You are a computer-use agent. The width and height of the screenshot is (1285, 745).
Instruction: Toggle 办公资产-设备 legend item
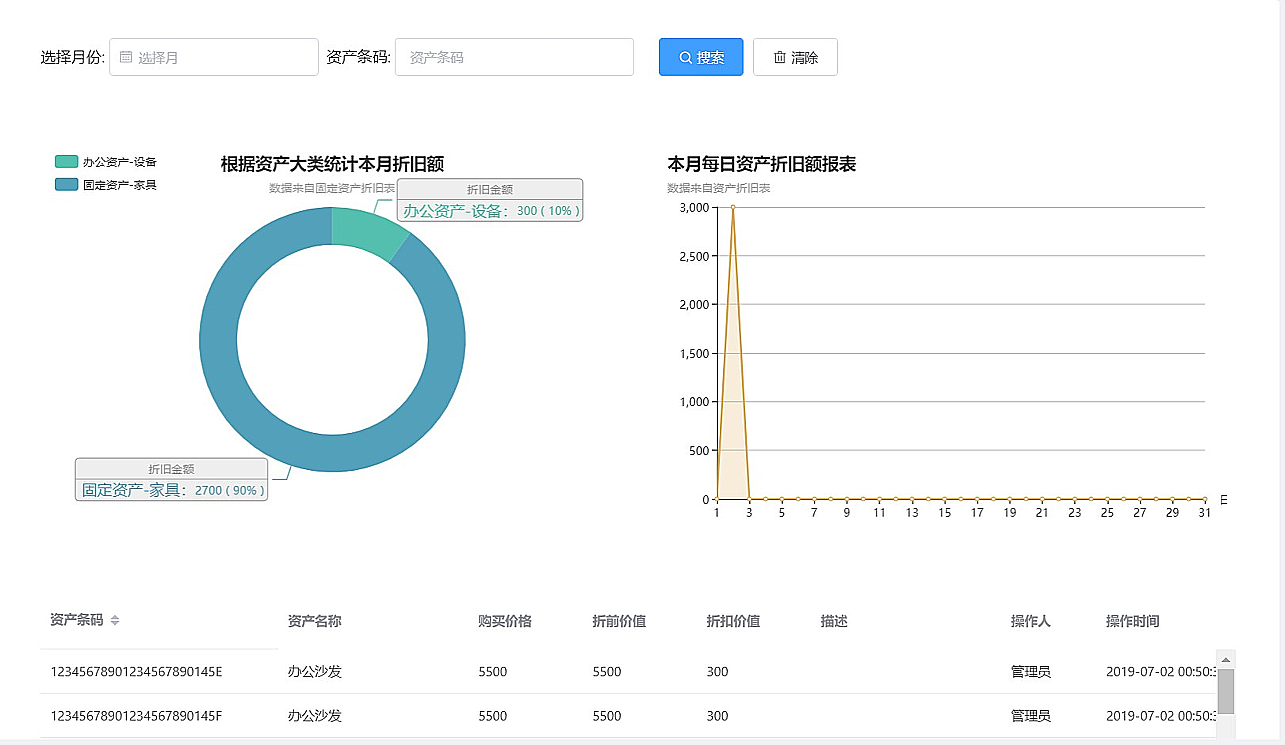point(106,162)
